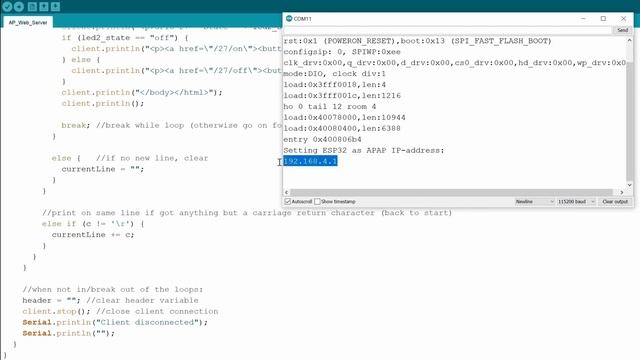Click the currentLine = "" code line
Image resolution: width=640 pixels, height=360 pixels.
pos(102,169)
